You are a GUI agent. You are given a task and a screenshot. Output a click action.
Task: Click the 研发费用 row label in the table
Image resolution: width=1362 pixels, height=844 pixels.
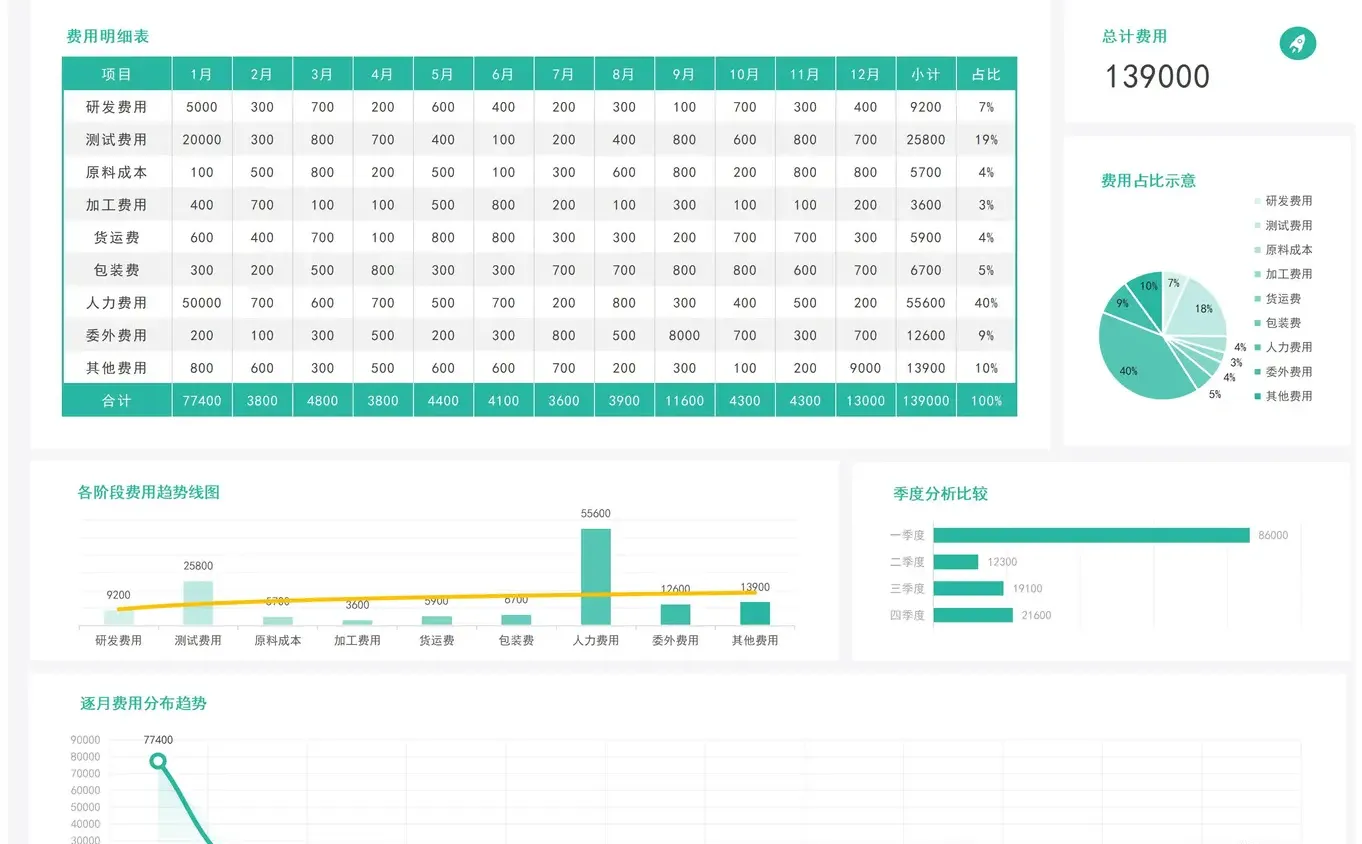(117, 107)
